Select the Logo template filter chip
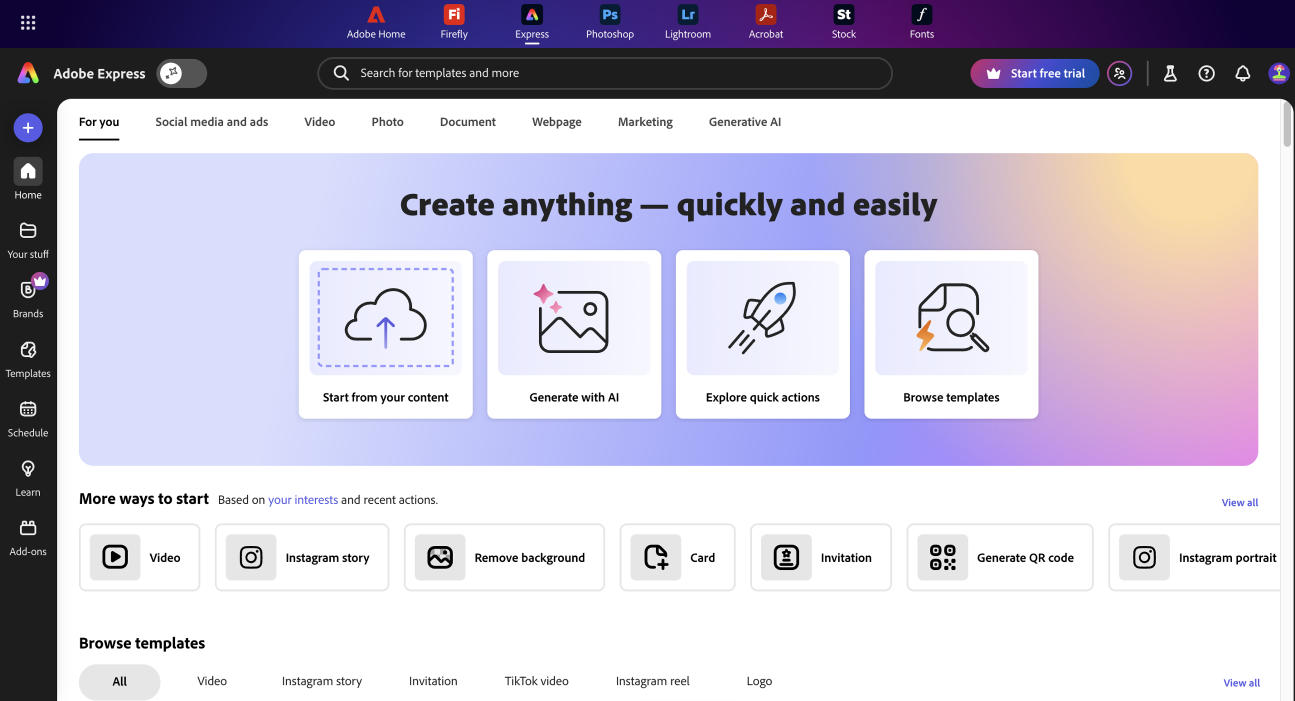Screen dimensions: 1295x701 pyautogui.click(x=759, y=681)
